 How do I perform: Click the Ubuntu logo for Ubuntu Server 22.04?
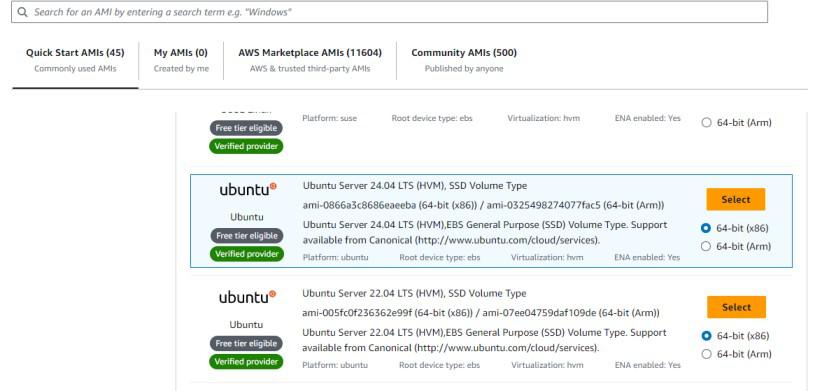(x=247, y=297)
